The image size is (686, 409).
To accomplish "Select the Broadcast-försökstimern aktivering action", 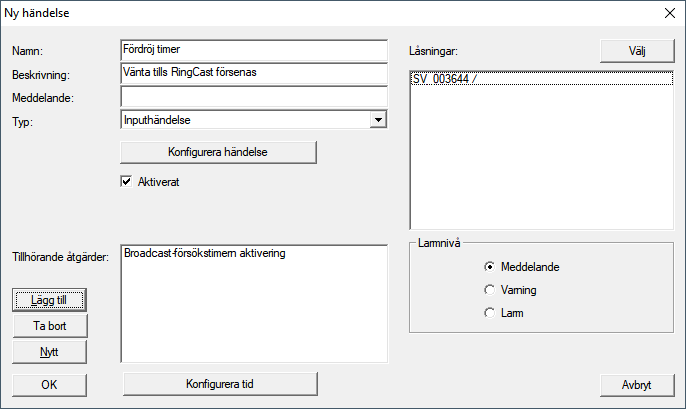I will point(205,254).
